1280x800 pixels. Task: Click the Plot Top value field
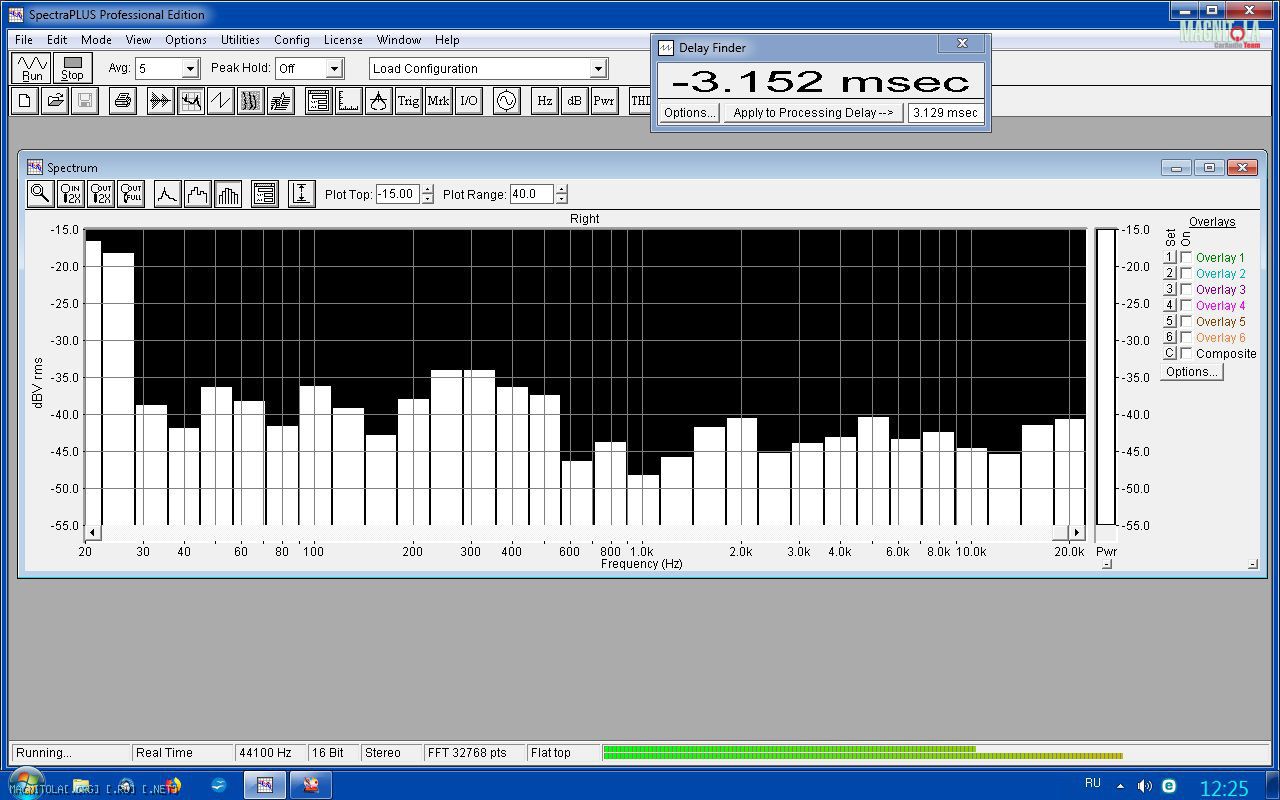tap(397, 194)
